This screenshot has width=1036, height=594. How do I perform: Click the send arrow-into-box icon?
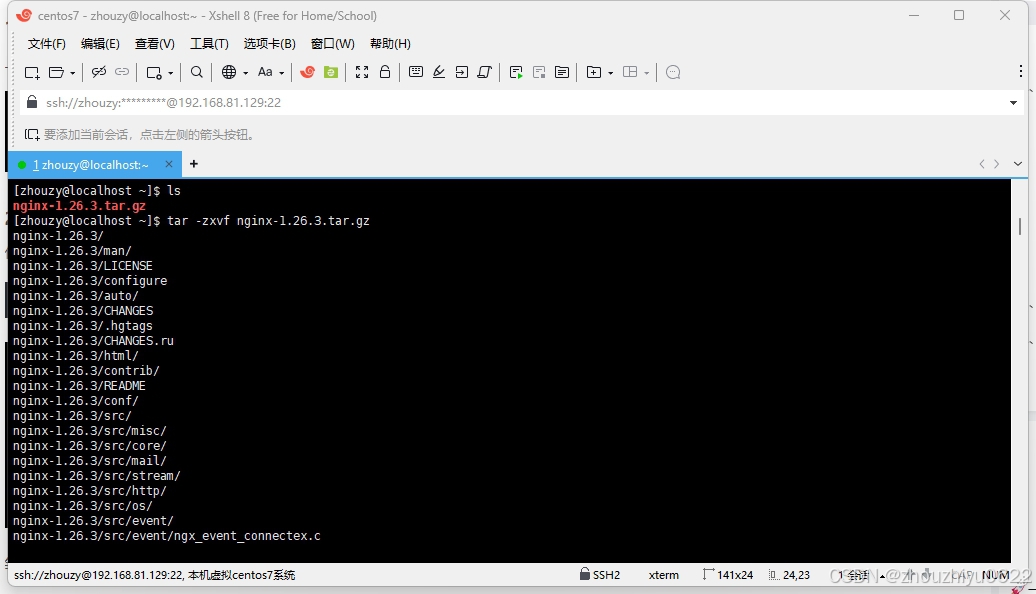tap(462, 72)
